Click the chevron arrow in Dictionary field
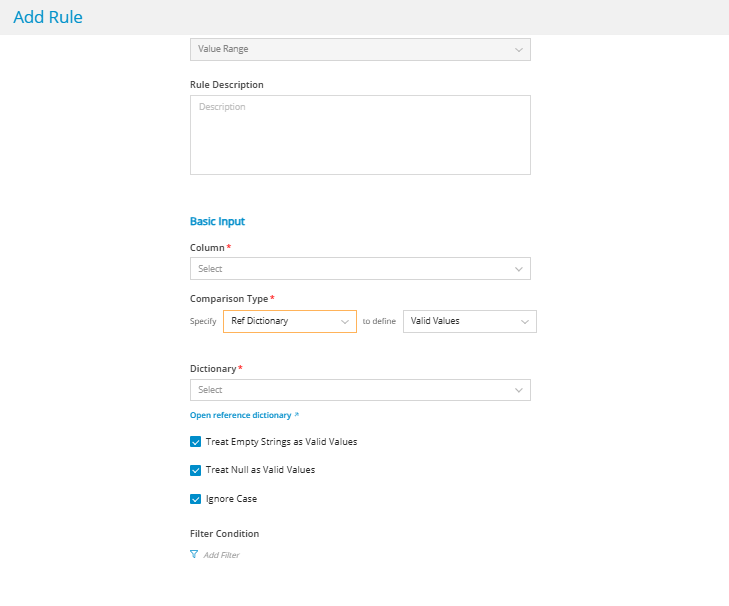 (x=518, y=390)
